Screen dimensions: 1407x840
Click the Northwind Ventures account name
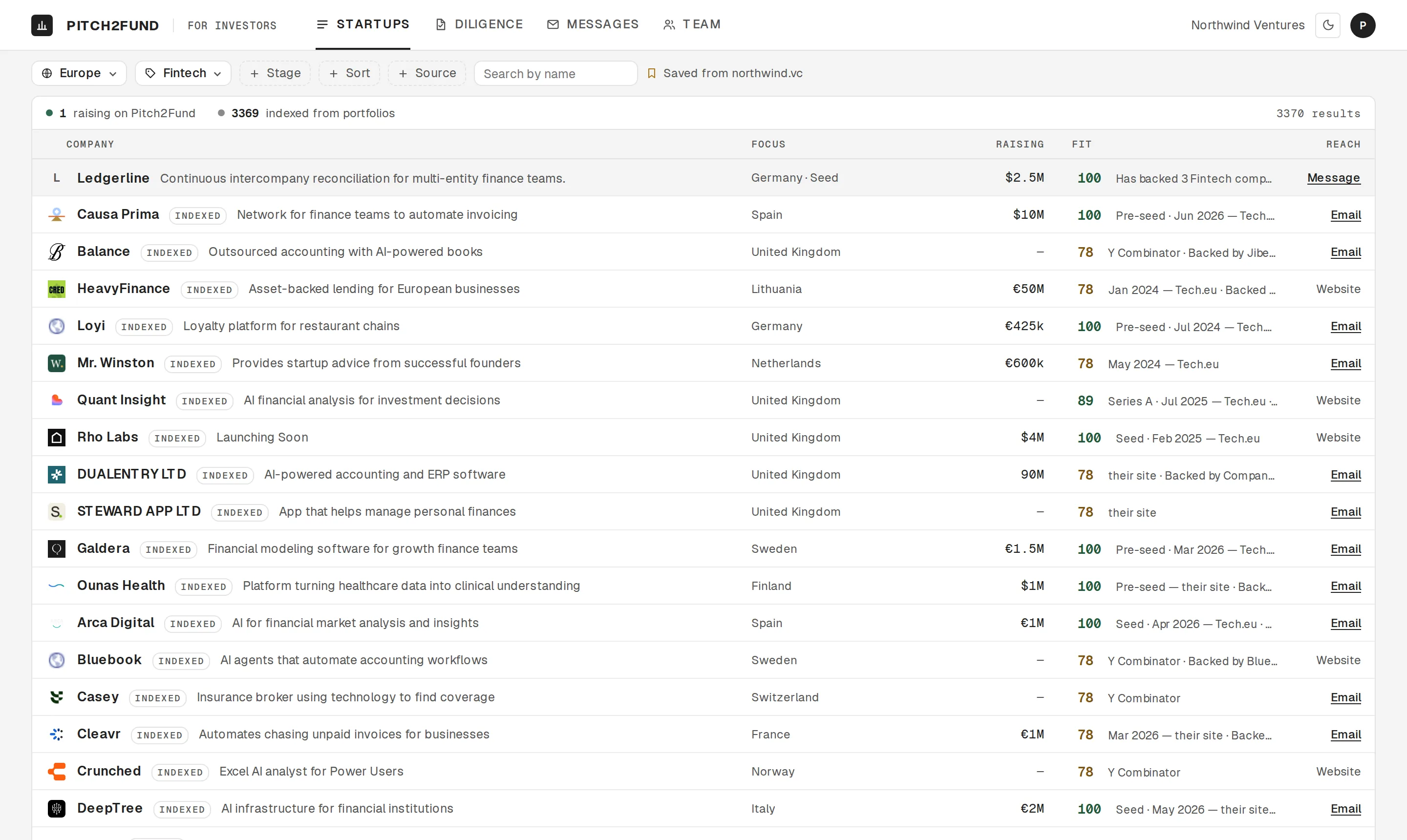pos(1247,25)
